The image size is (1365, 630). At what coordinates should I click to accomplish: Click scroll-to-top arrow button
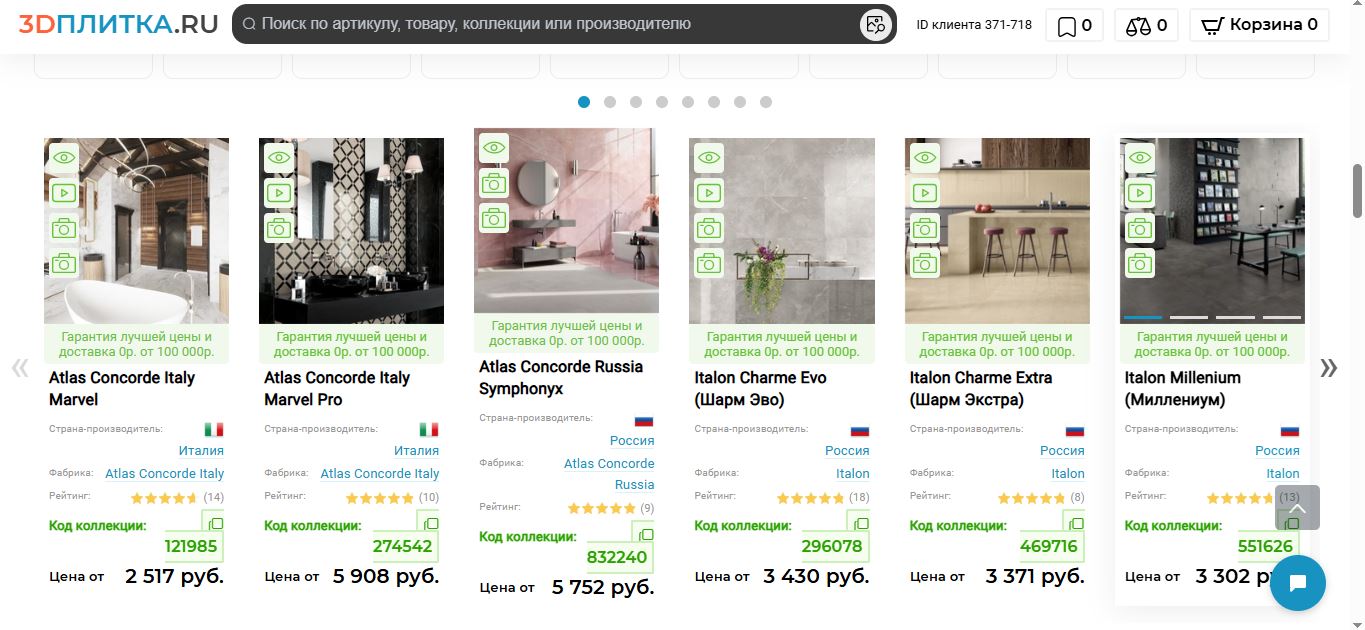pyautogui.click(x=1297, y=507)
